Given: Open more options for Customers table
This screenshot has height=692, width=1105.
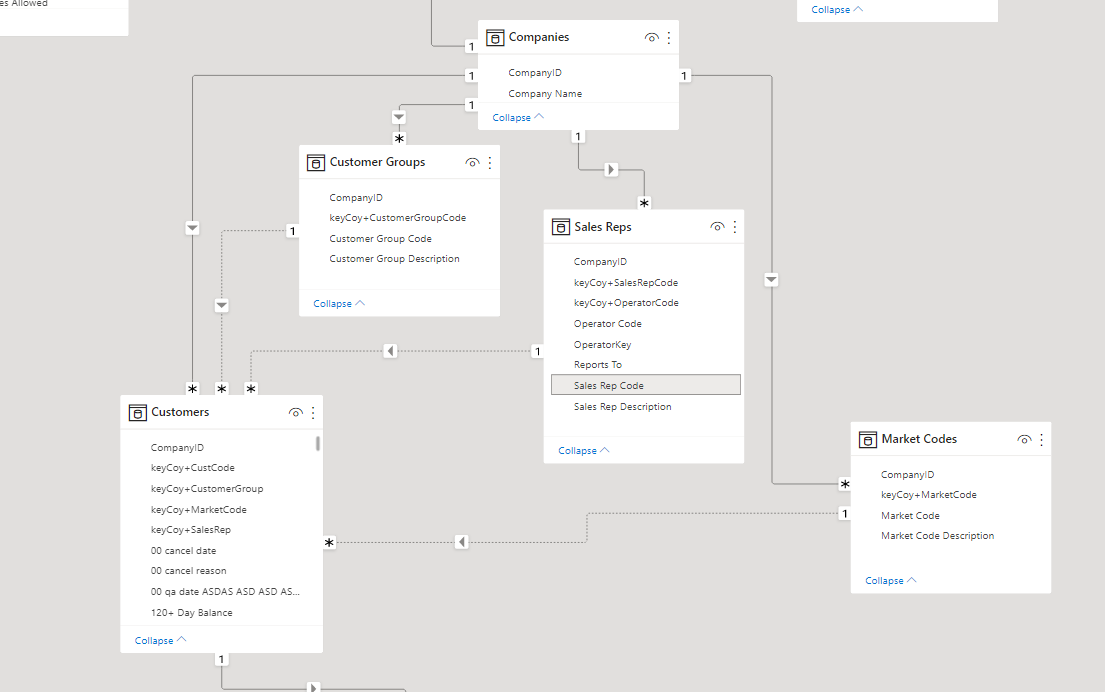Looking at the screenshot, I should click(313, 412).
